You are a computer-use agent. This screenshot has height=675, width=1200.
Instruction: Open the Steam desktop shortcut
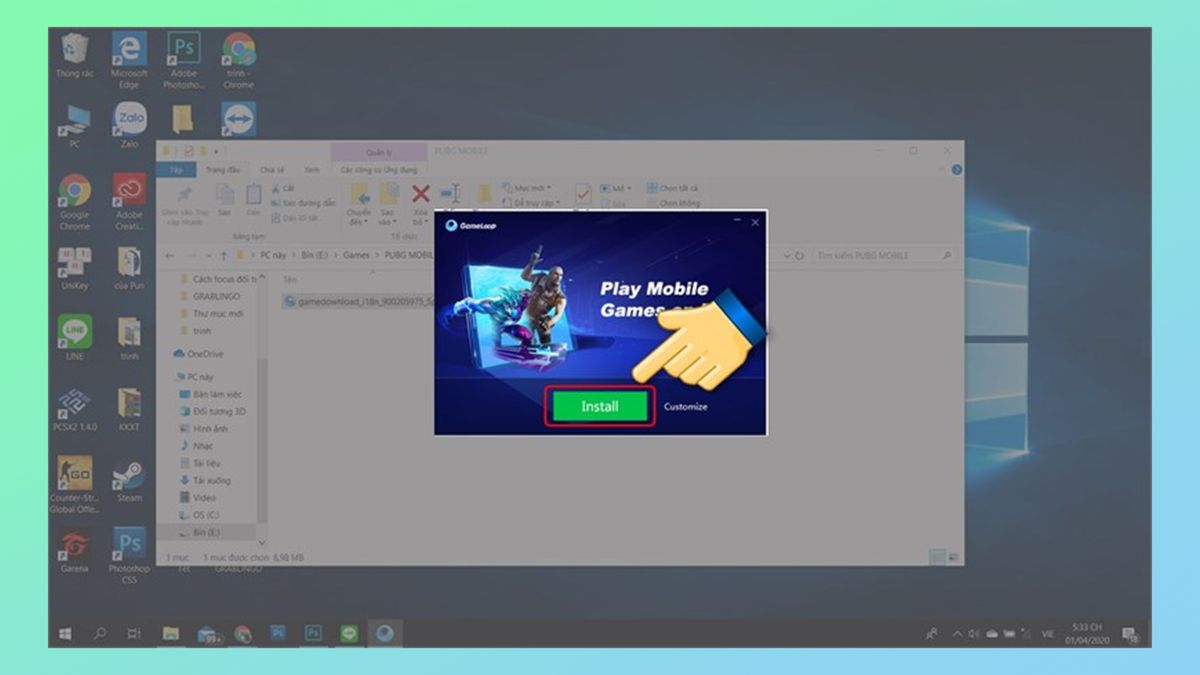(129, 480)
